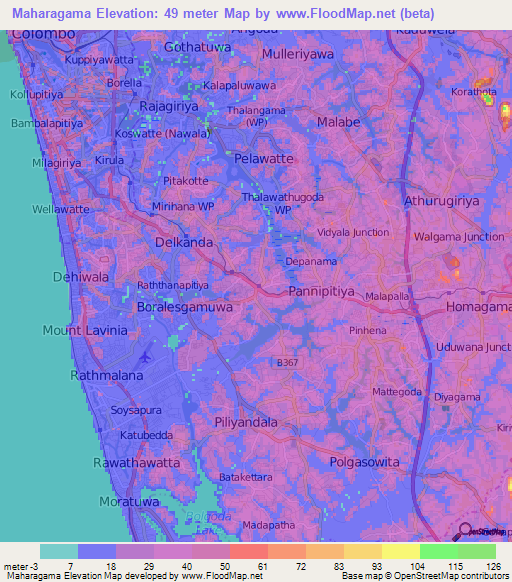Click 'Maharagama Elevation Map developed by www.FloodMap.net' text

point(135,576)
